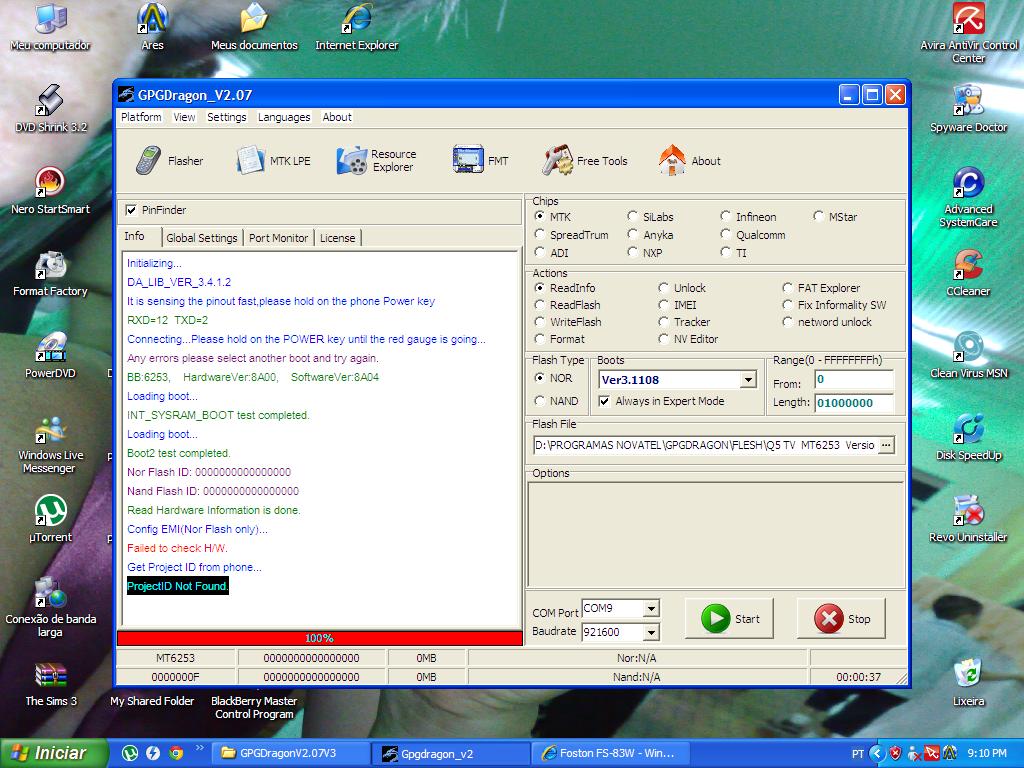Open Nero StartSmart shortcut
1024x768 pixels.
click(50, 191)
